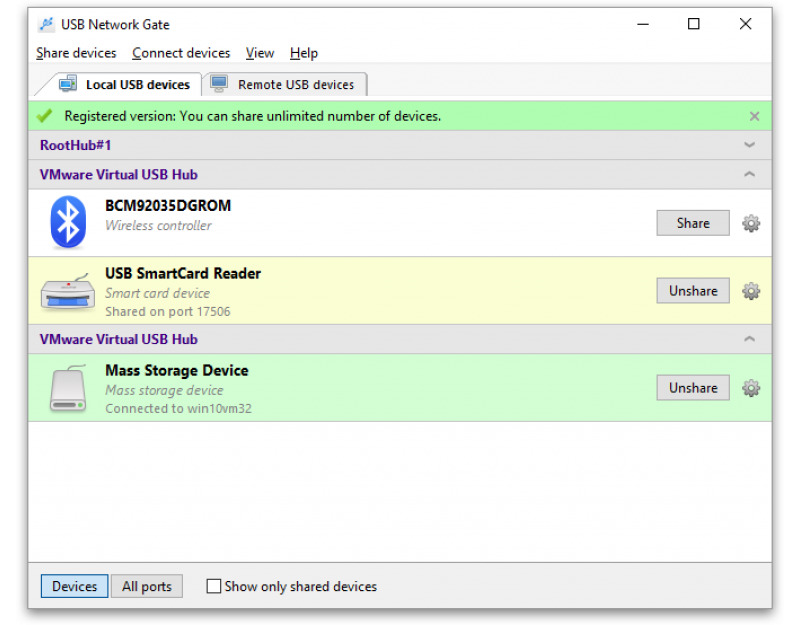The width and height of the screenshot is (800, 625).
Task: Click the Bluetooth icon of BCM92035DGROM
Action: coord(68,222)
